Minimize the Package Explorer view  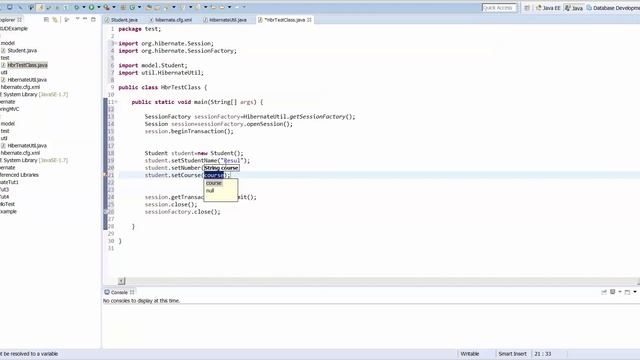point(85,19)
